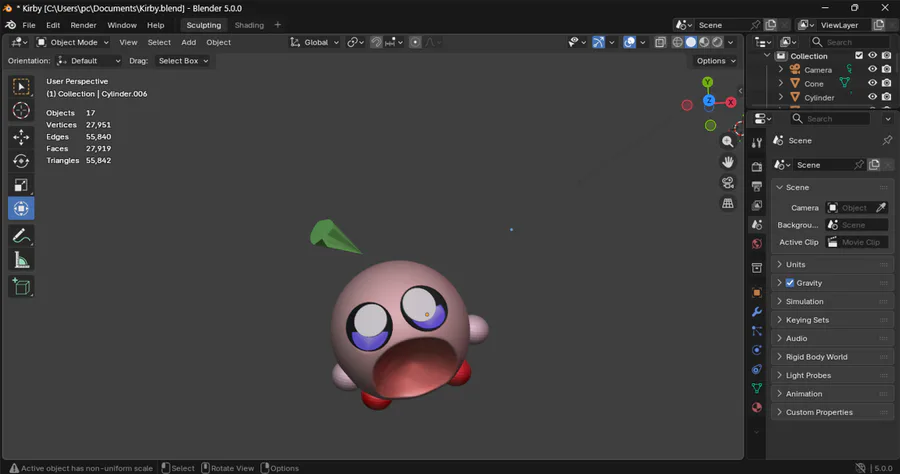This screenshot has height=474, width=900.
Task: Open the Particles properties tab
Action: (757, 331)
